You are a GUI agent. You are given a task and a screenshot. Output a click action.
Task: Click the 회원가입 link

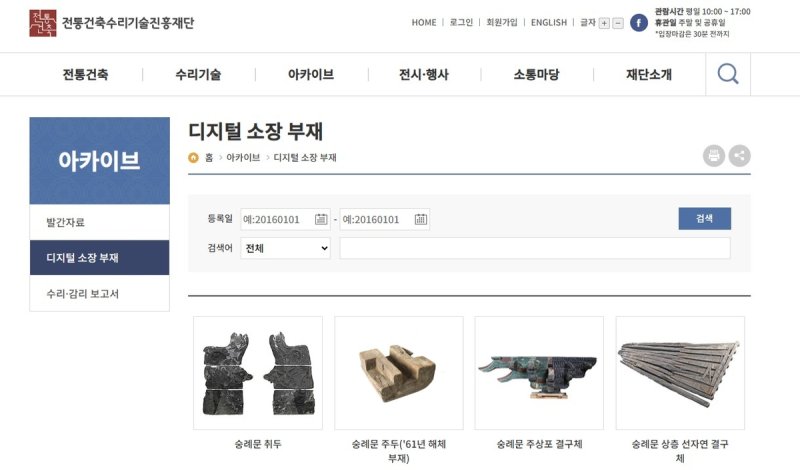point(502,22)
